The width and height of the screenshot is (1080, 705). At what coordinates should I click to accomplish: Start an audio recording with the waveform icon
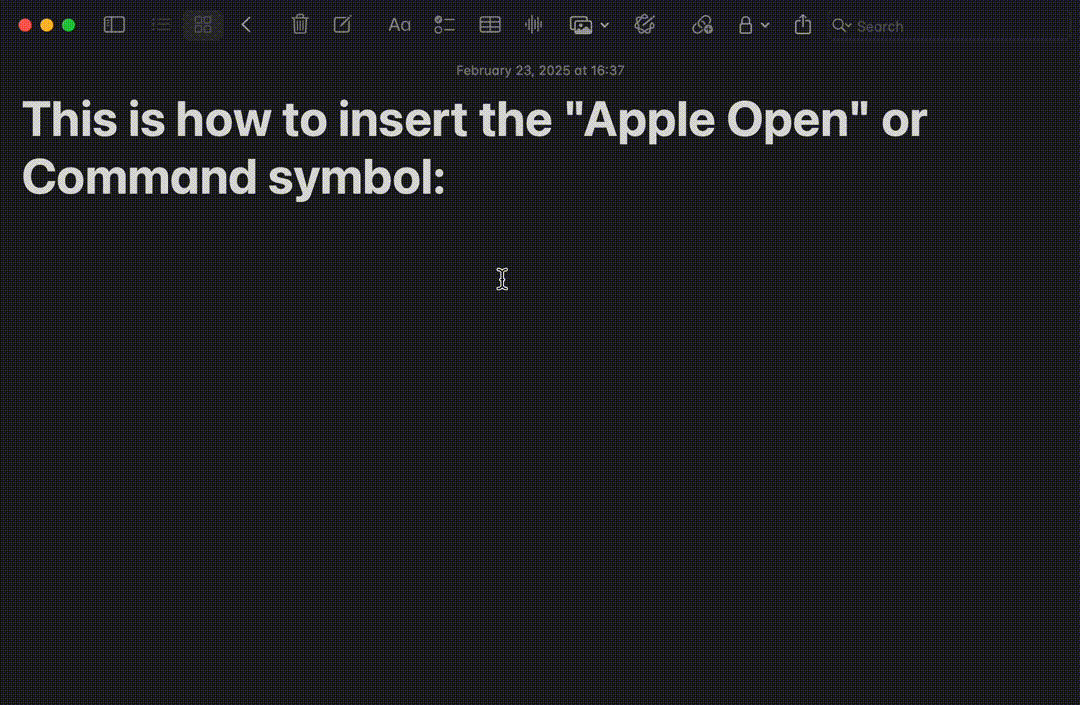(533, 24)
